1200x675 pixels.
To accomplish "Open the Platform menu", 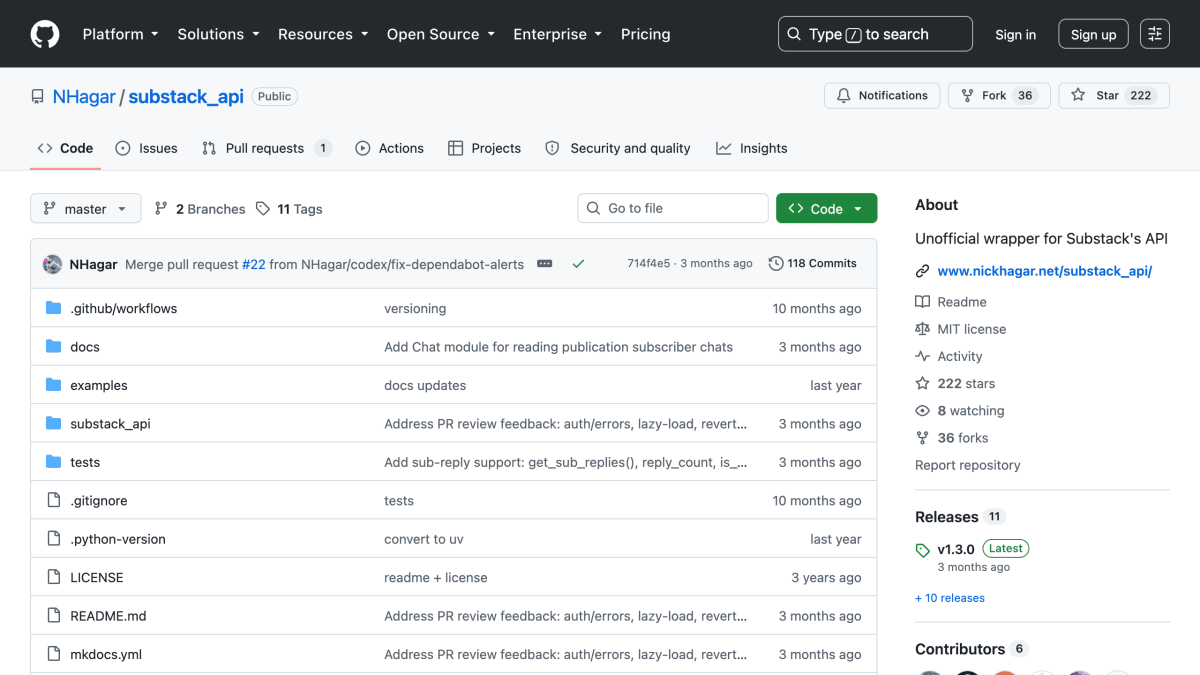I will point(120,34).
